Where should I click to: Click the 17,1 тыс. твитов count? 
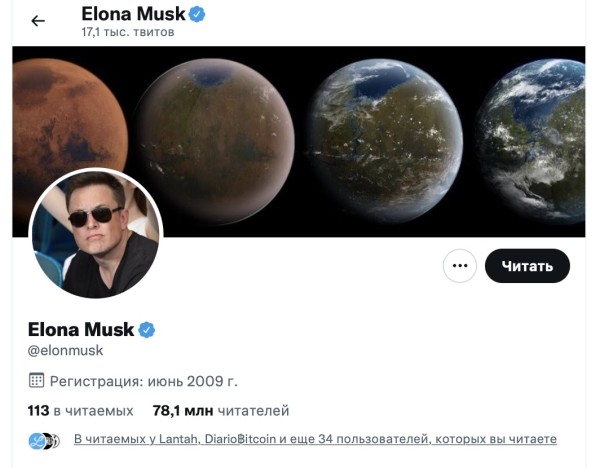click(x=128, y=32)
